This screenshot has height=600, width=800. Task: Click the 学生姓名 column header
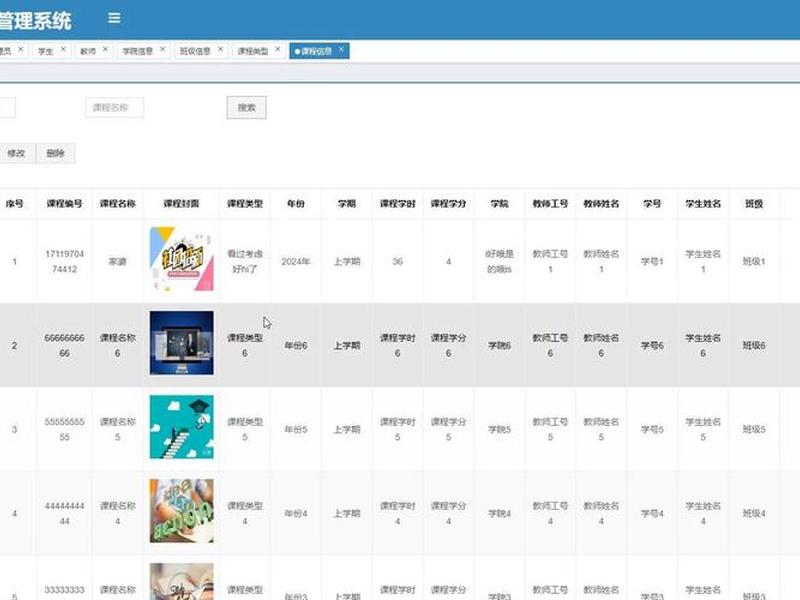point(703,204)
